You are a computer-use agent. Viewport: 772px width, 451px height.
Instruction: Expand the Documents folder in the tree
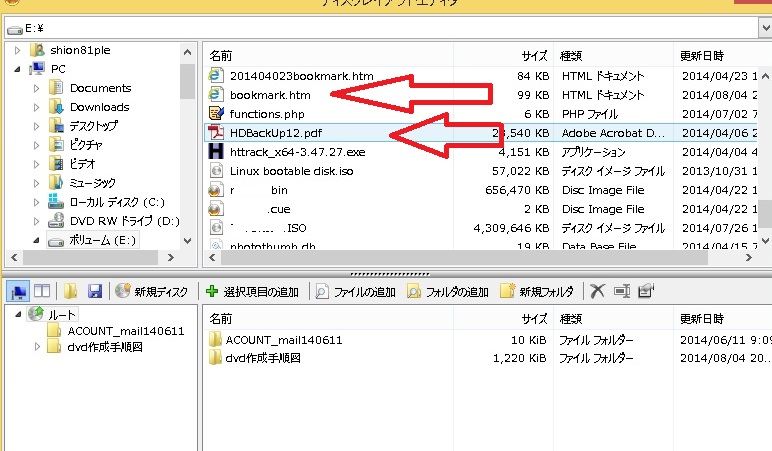(x=36, y=89)
